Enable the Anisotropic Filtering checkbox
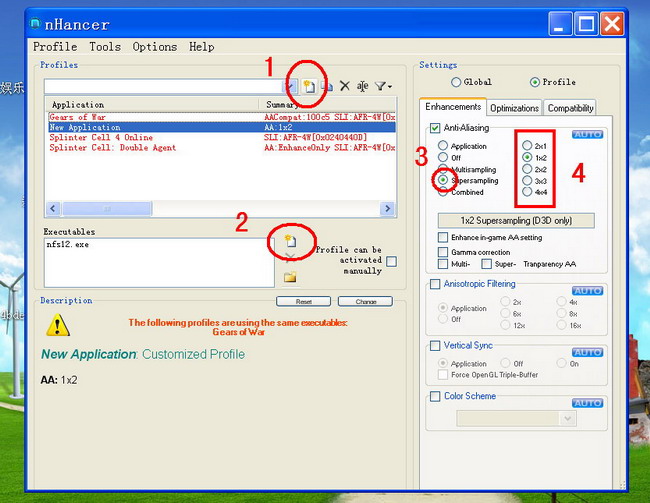 (x=435, y=285)
